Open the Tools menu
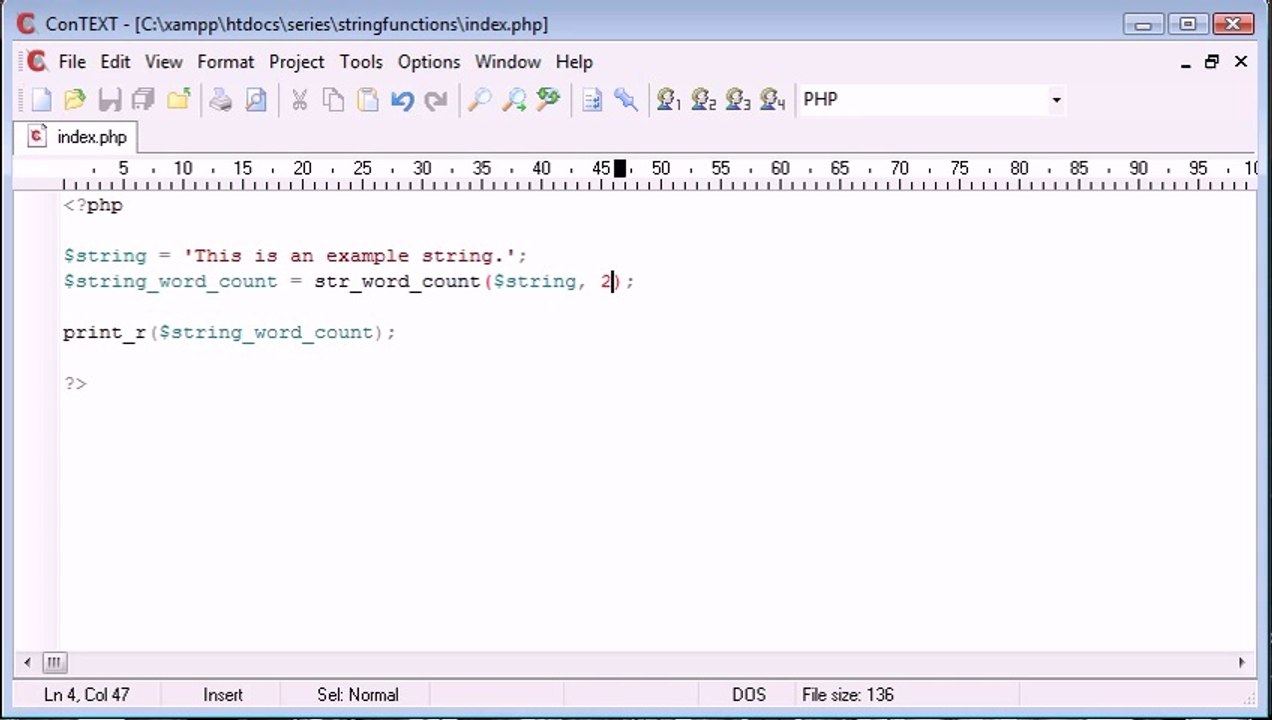Image resolution: width=1272 pixels, height=720 pixels. [x=361, y=62]
